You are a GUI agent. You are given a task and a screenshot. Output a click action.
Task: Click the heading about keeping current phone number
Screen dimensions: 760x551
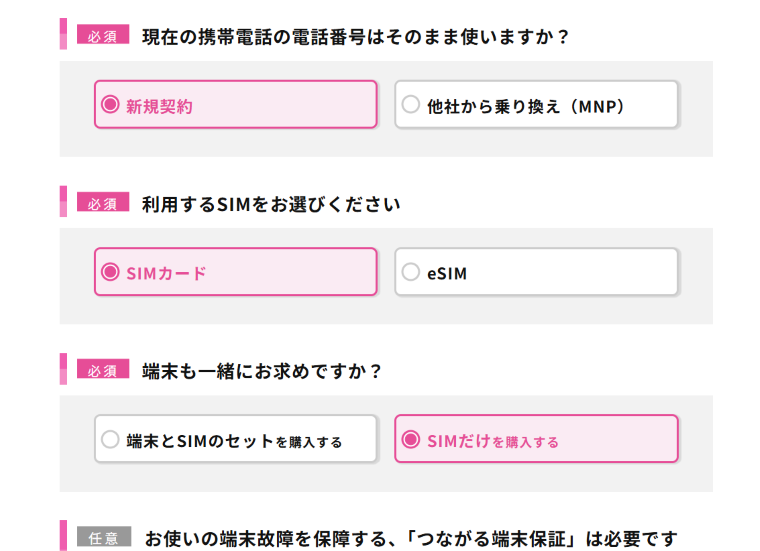[x=356, y=37]
